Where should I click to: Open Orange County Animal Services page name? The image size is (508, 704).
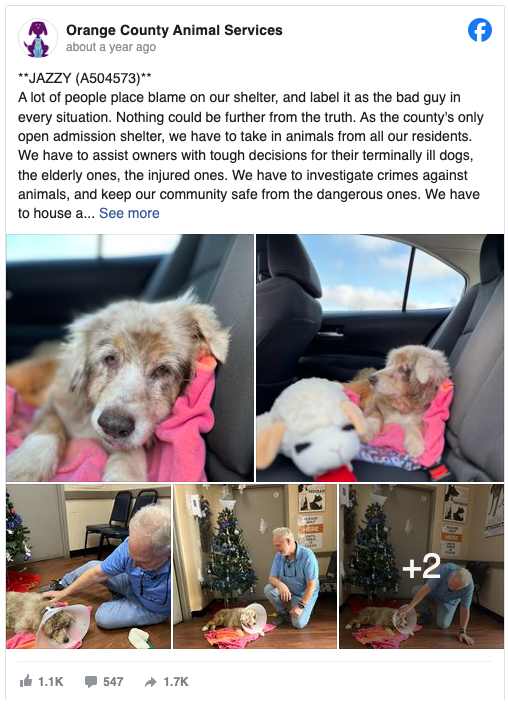click(x=174, y=30)
